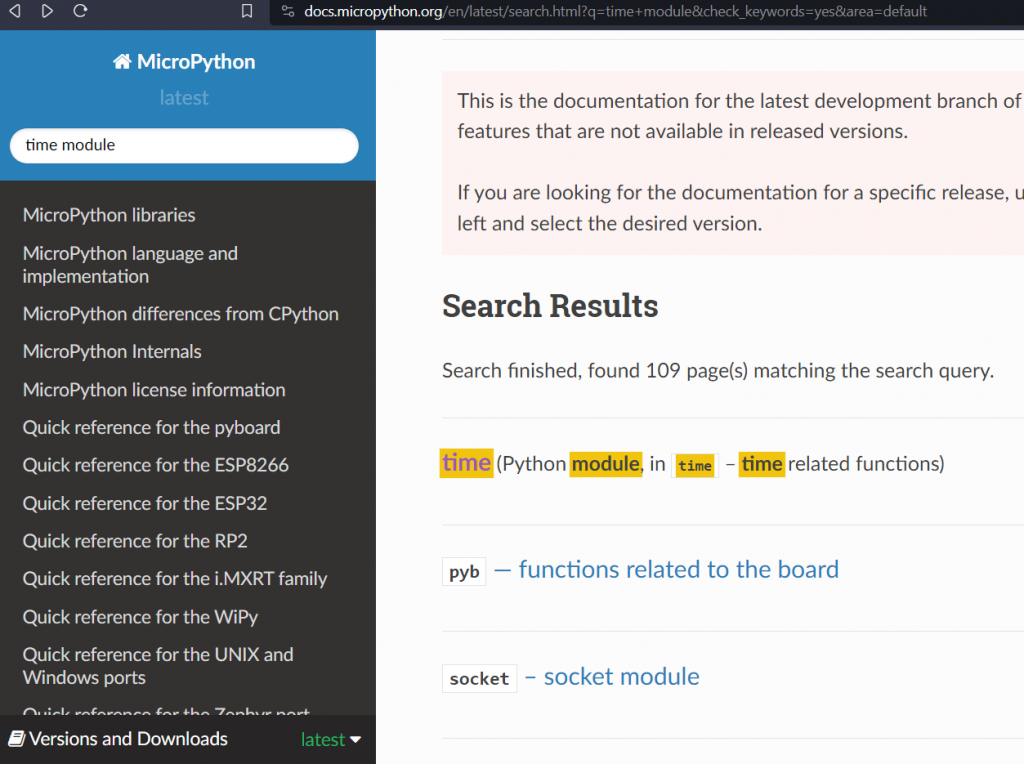This screenshot has height=764, width=1024.
Task: Open MicroPython differences from CPython
Action: click(x=181, y=314)
